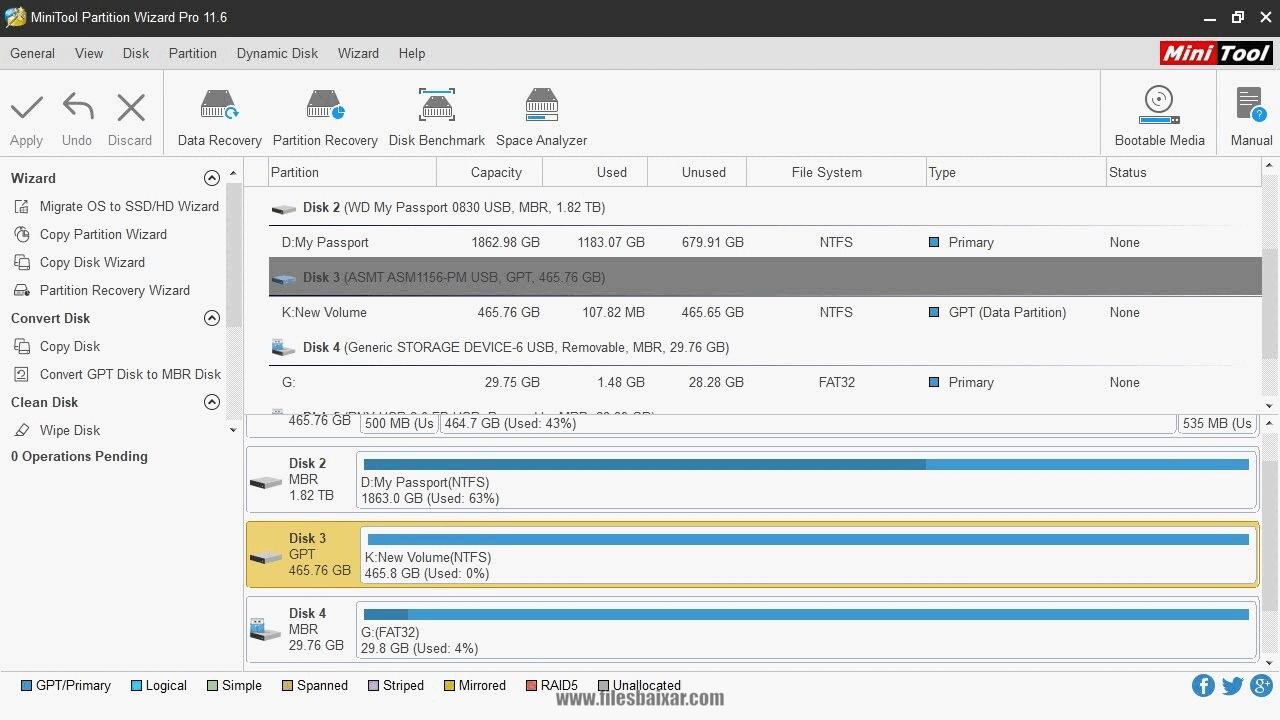Viewport: 1280px width, 720px height.
Task: Select the D:My Passport partition row
Action: 765,242
